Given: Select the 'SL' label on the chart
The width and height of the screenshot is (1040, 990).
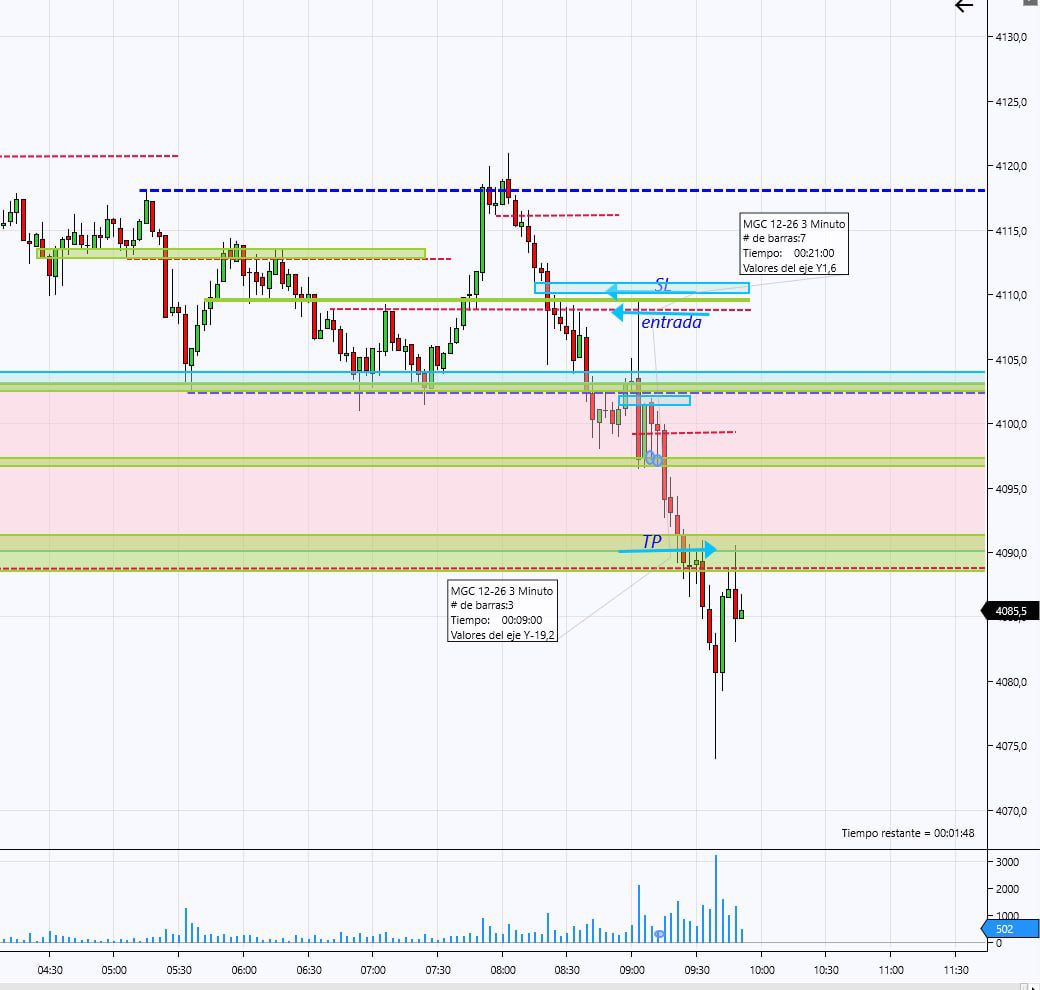Looking at the screenshot, I should [663, 285].
